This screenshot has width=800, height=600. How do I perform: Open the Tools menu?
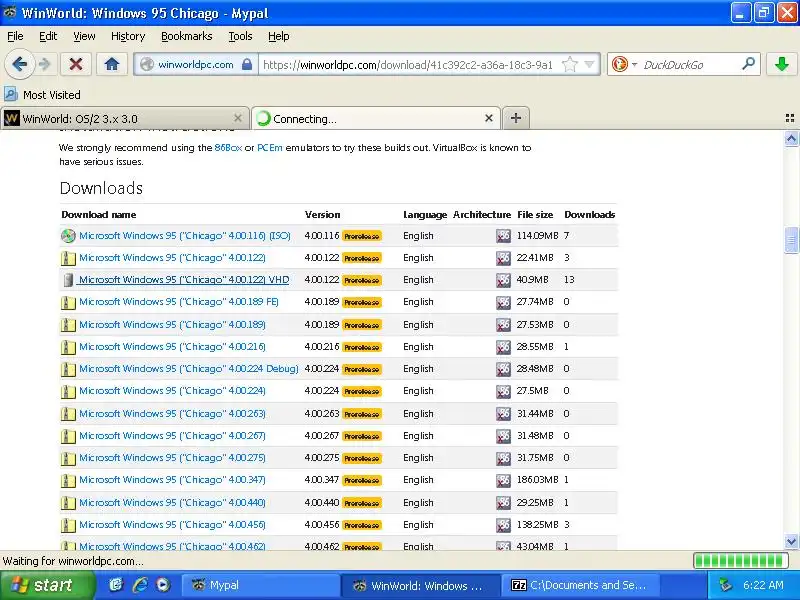[x=240, y=36]
